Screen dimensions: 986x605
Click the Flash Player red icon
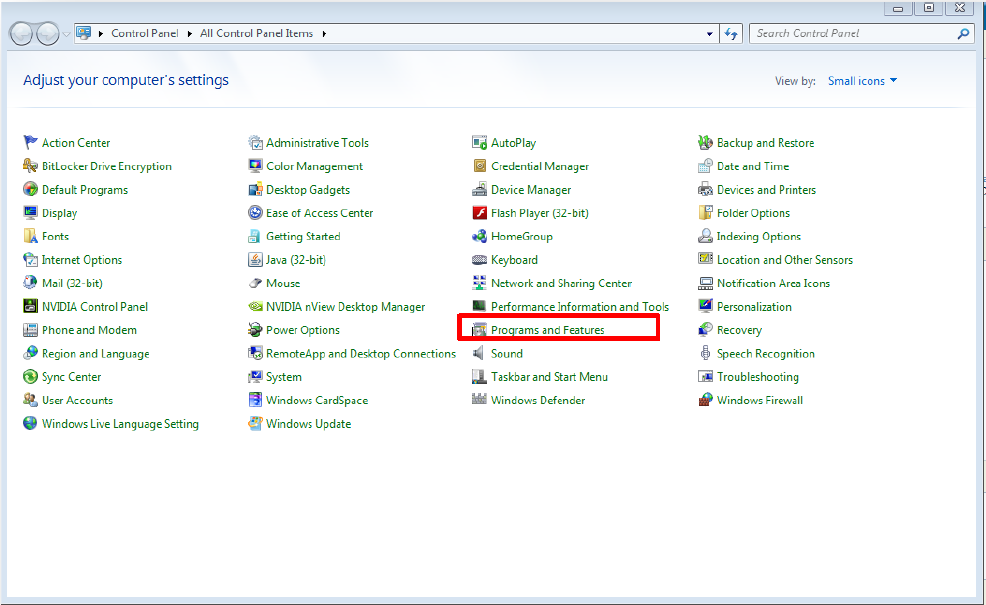pyautogui.click(x=479, y=213)
